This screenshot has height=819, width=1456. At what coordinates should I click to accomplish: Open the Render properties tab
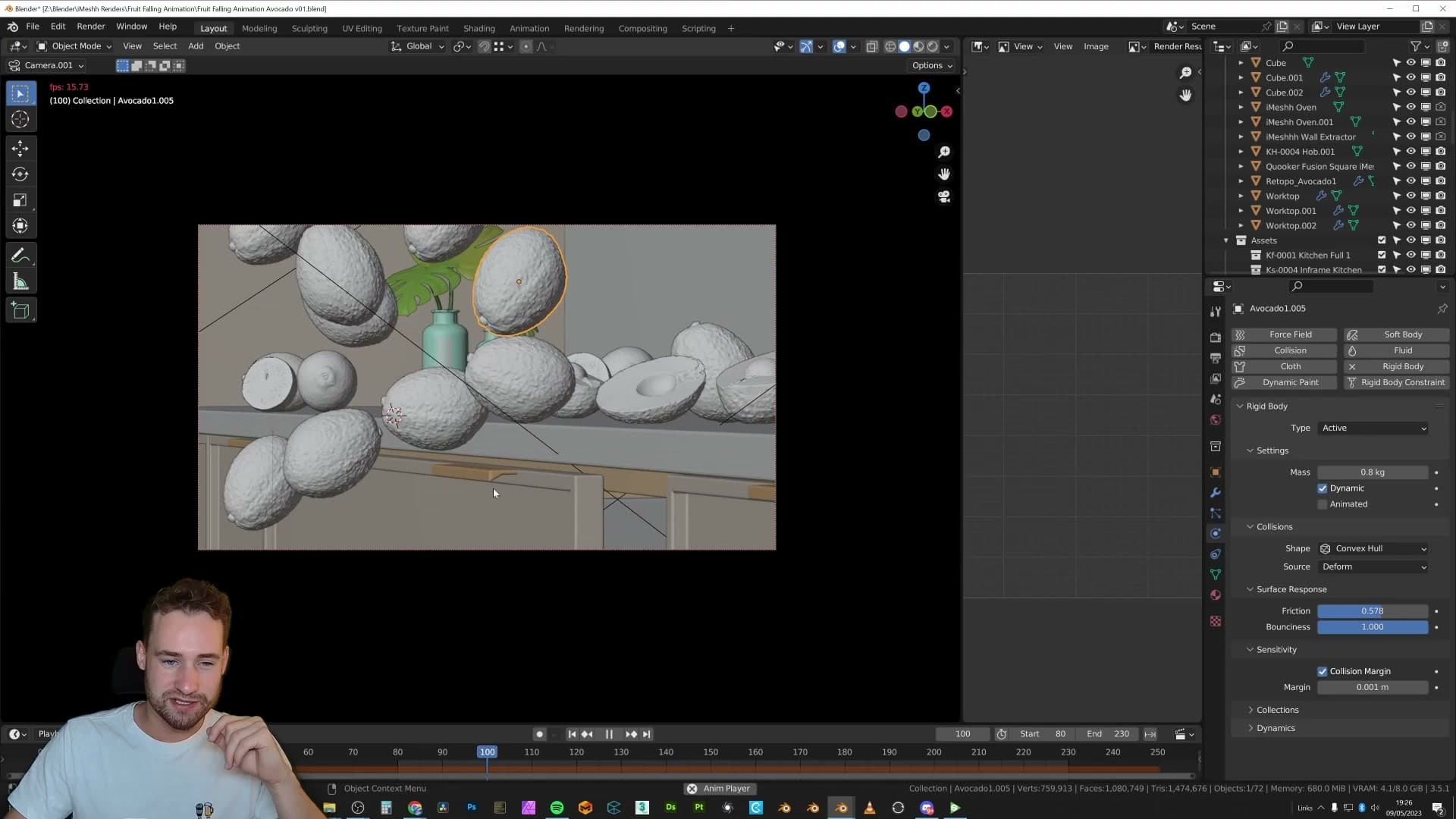[1216, 337]
